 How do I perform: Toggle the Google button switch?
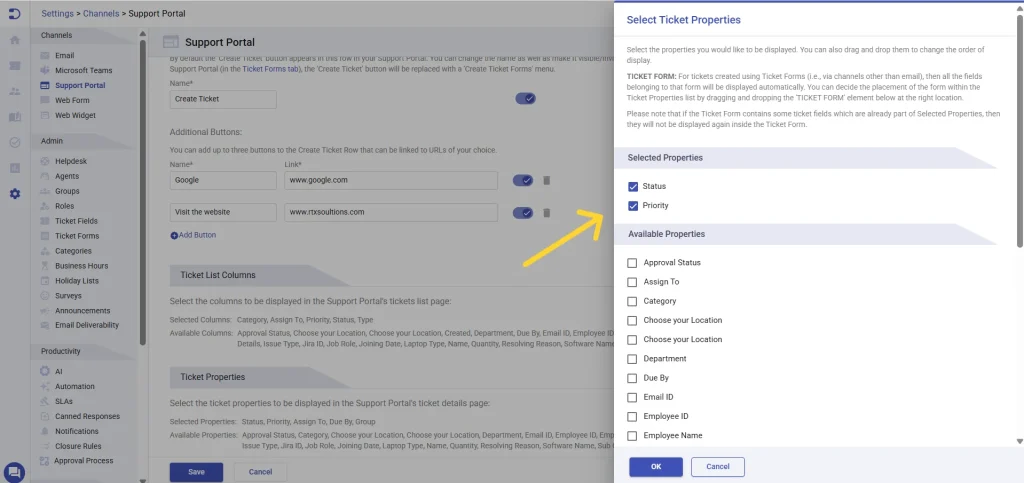coord(523,181)
